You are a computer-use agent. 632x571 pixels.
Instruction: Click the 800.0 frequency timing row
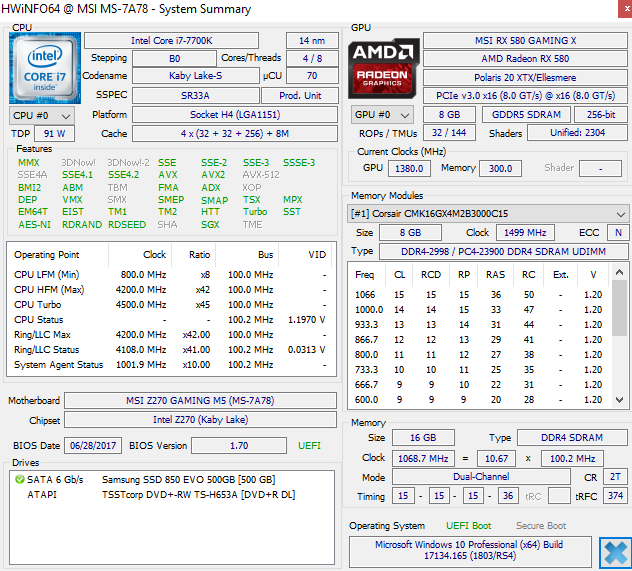coord(479,355)
